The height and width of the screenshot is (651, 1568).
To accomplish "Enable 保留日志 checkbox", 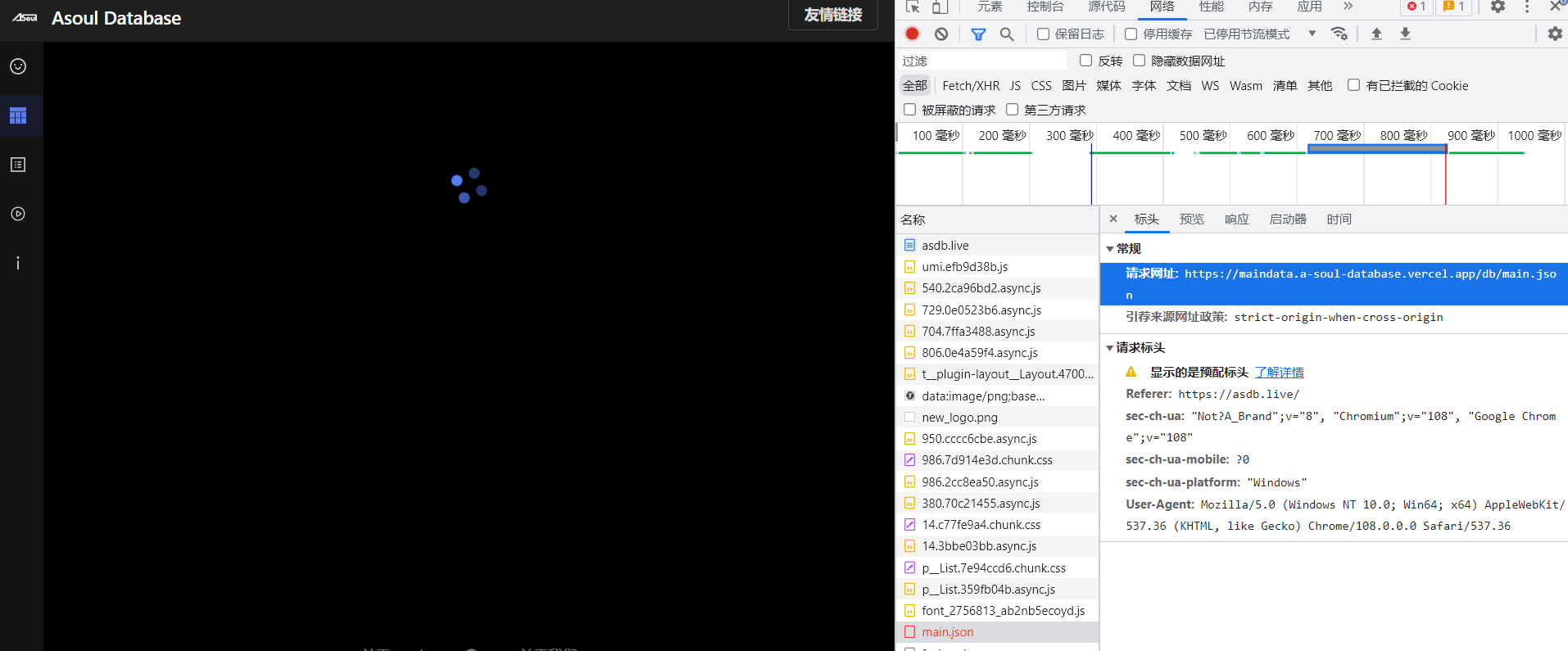I will coord(1043,34).
